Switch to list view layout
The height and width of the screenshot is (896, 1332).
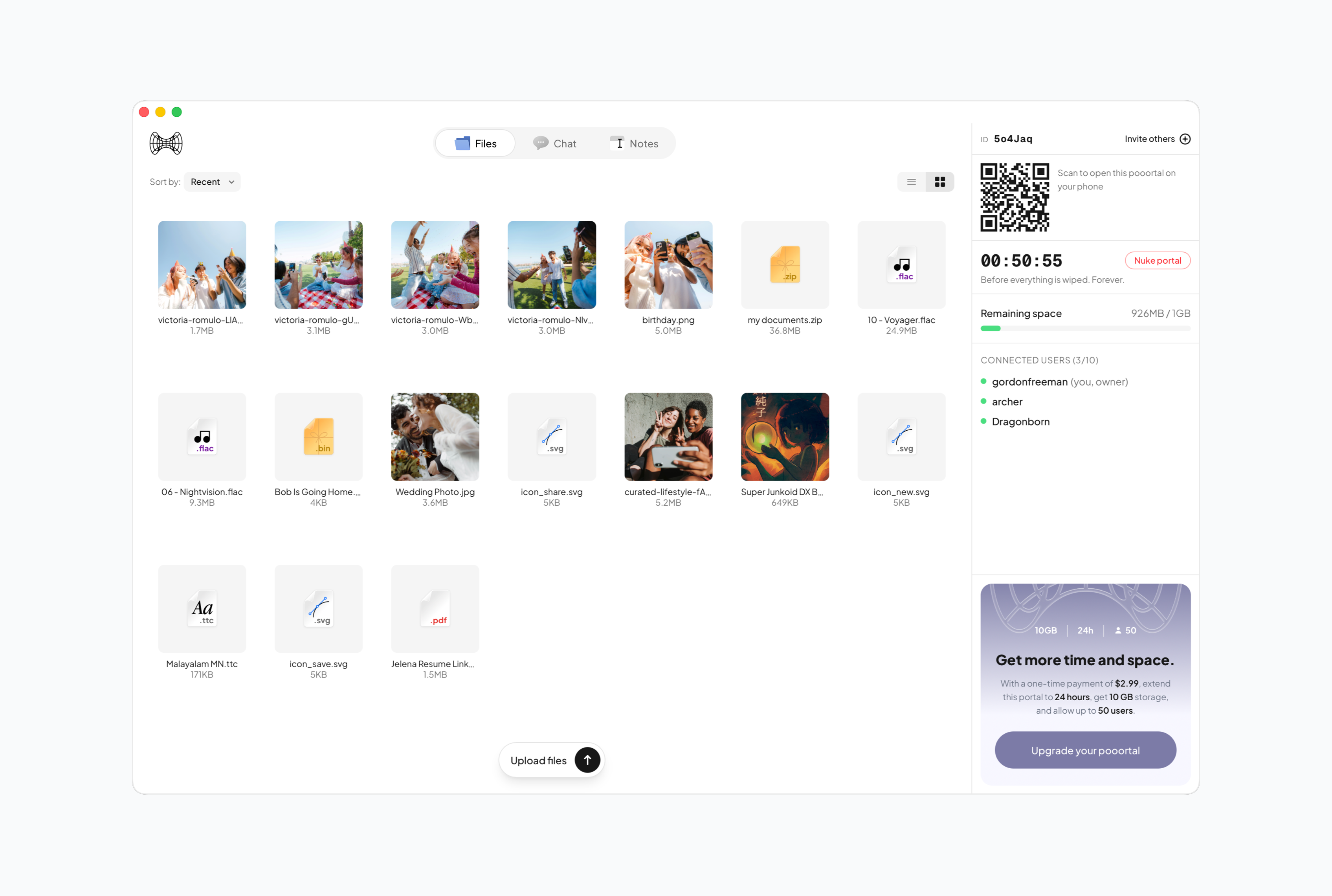[x=912, y=182]
